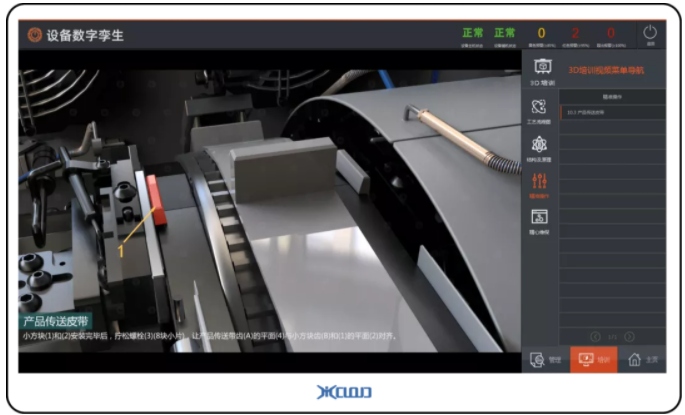Click the first red alarm counter
The height and width of the screenshot is (415, 685).
click(x=575, y=33)
